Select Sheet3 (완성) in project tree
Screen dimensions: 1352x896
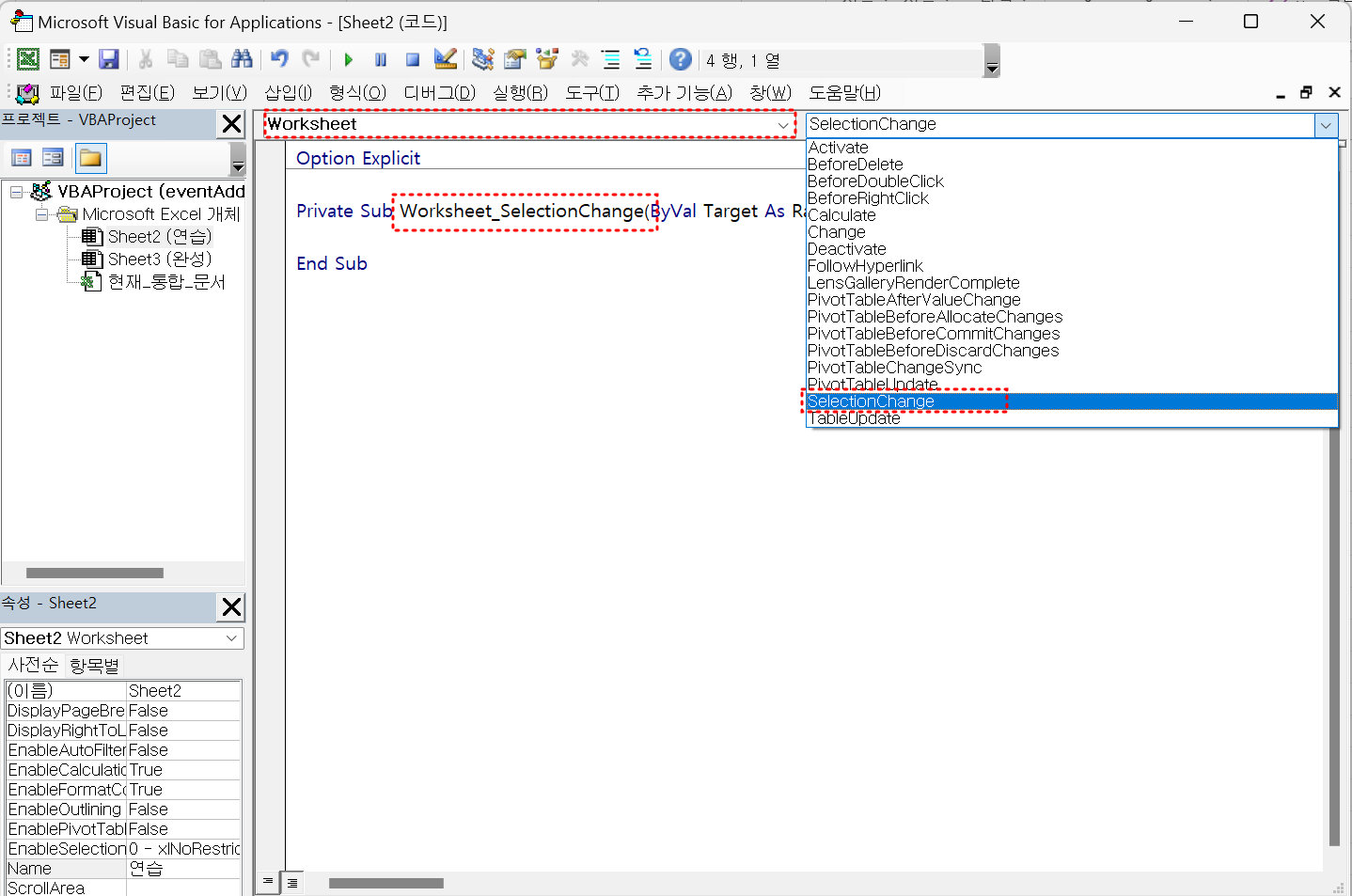(159, 259)
